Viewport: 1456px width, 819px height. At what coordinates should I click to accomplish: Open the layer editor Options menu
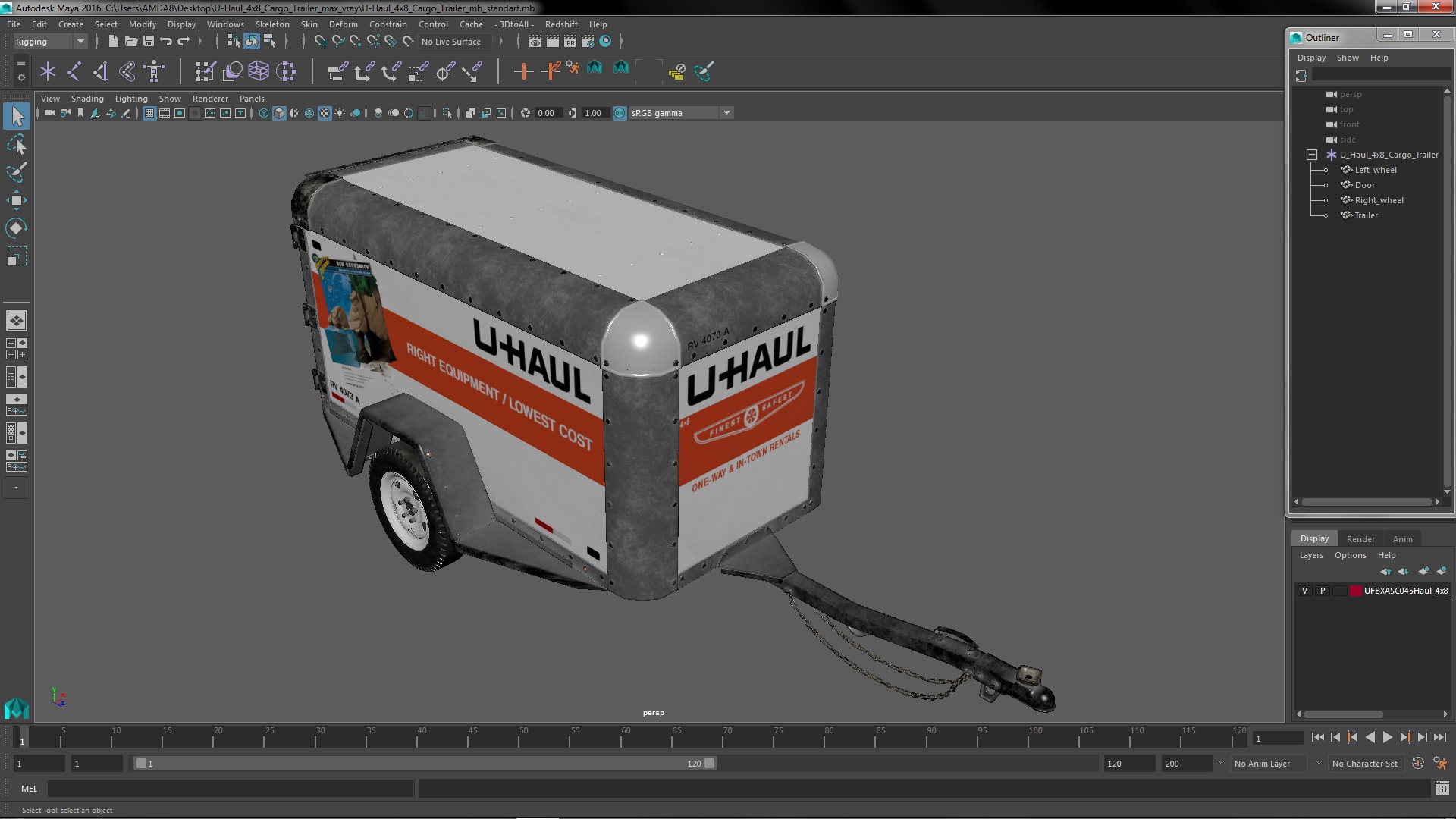(x=1350, y=555)
